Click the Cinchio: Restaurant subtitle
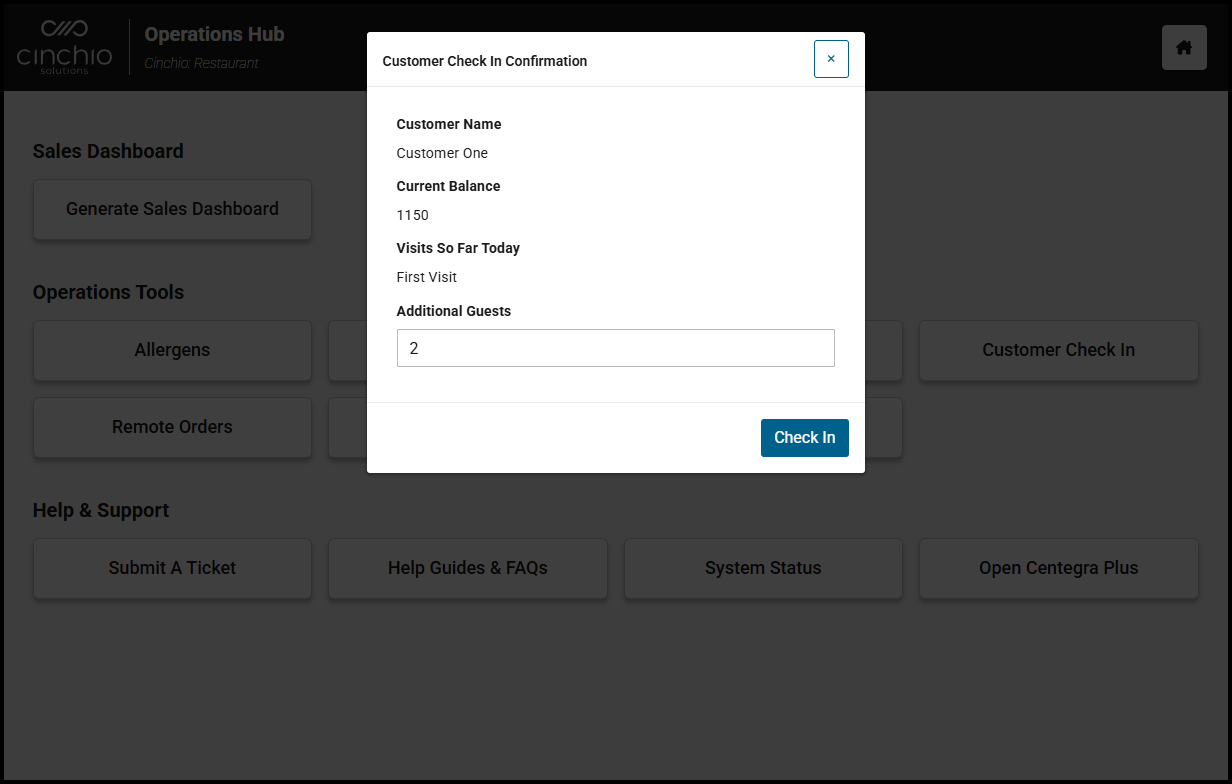The image size is (1232, 784). click(201, 63)
